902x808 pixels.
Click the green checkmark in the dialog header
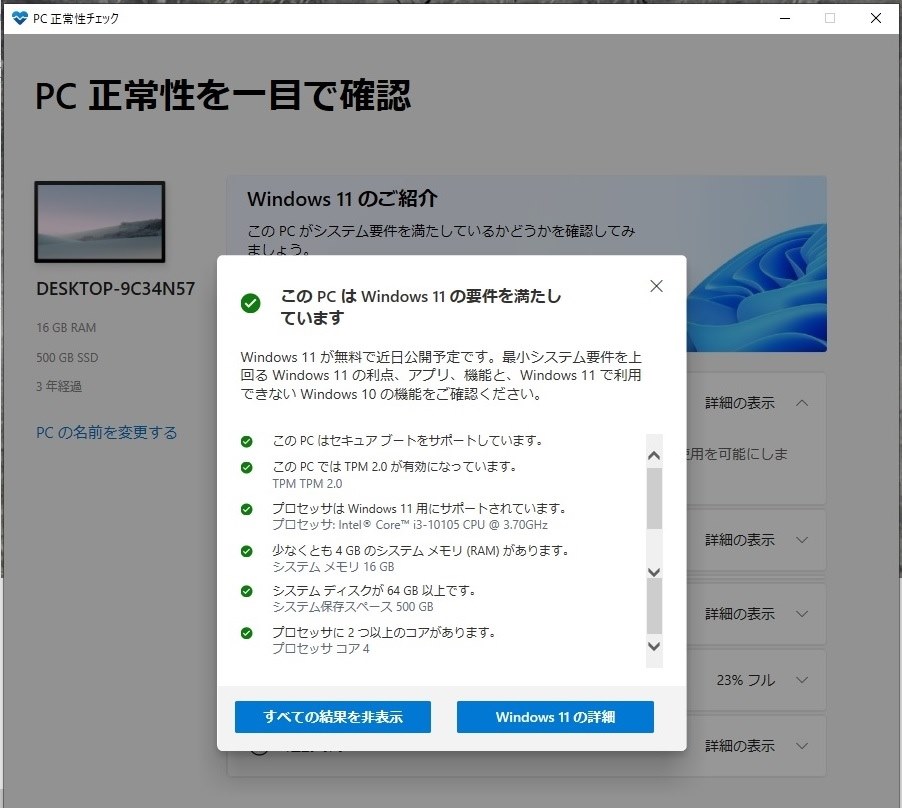click(250, 303)
